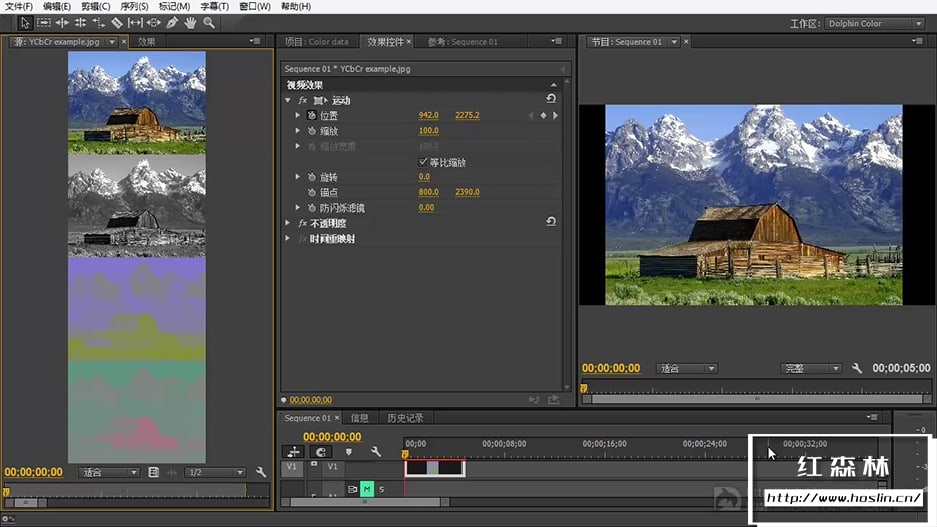Select the Razor tool

coord(117,23)
